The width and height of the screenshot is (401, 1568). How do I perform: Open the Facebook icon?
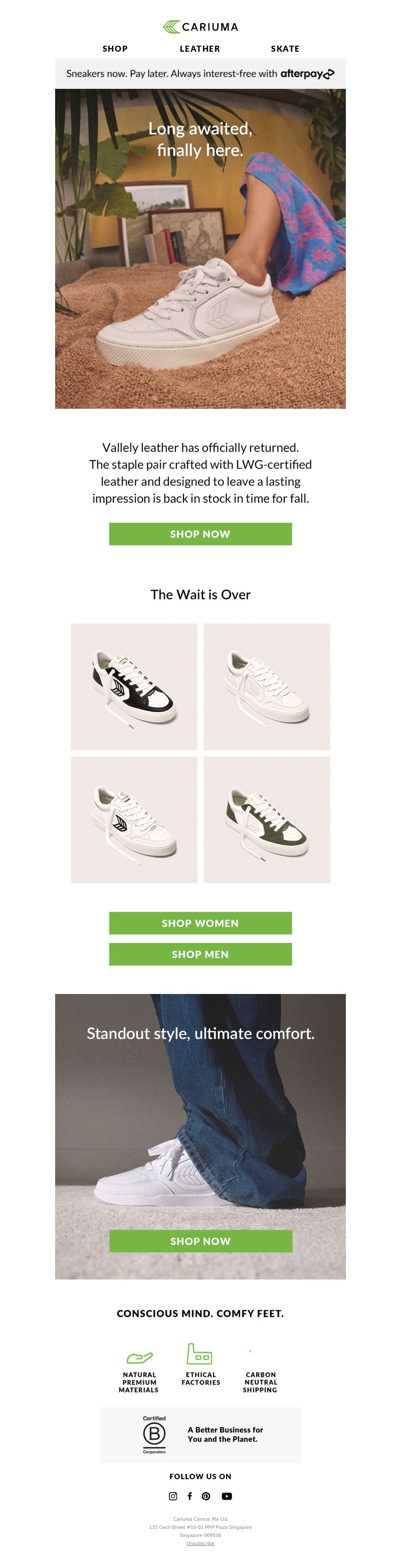(189, 1496)
